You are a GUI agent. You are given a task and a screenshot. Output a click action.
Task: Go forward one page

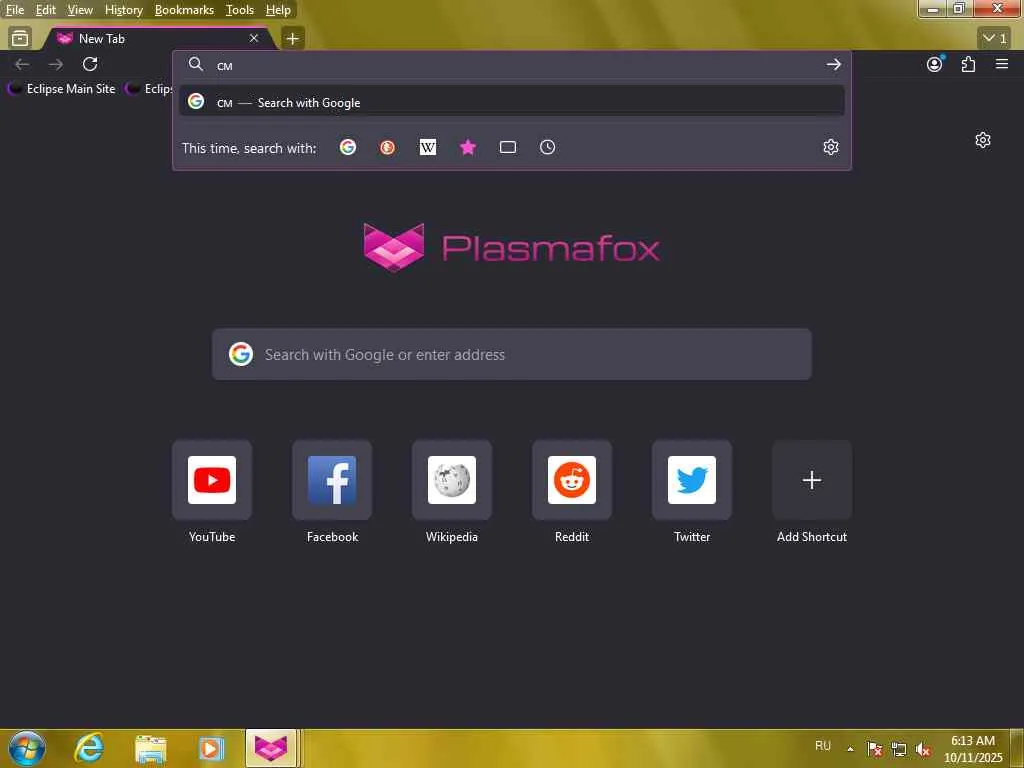(56, 64)
